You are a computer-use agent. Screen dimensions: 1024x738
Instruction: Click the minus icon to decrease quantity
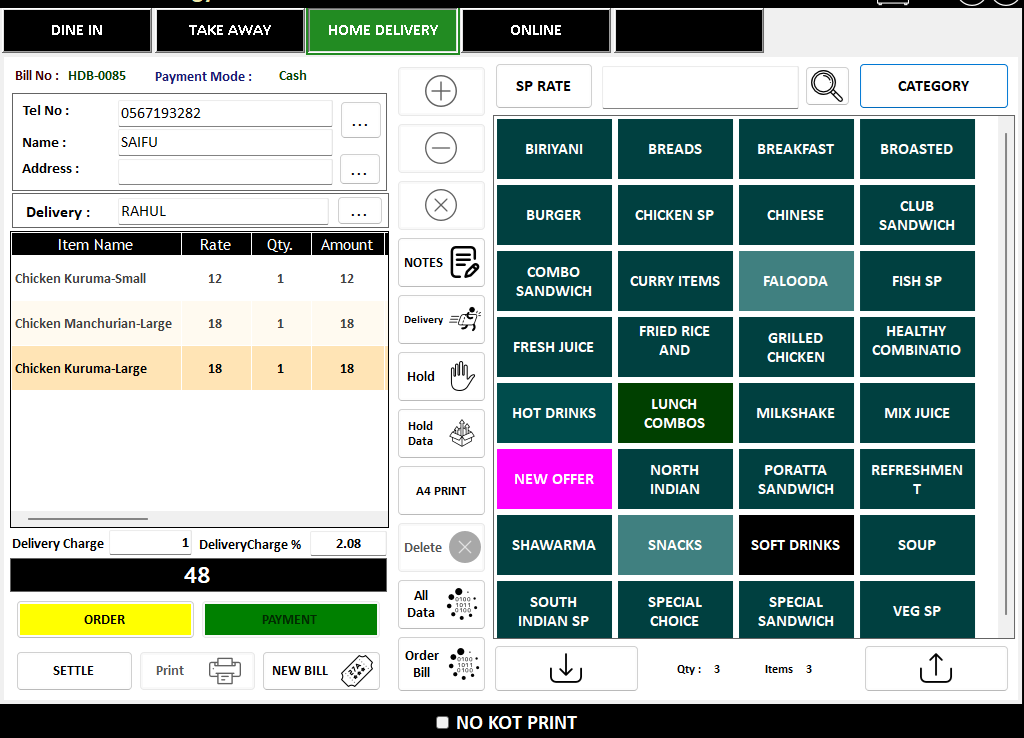(441, 148)
